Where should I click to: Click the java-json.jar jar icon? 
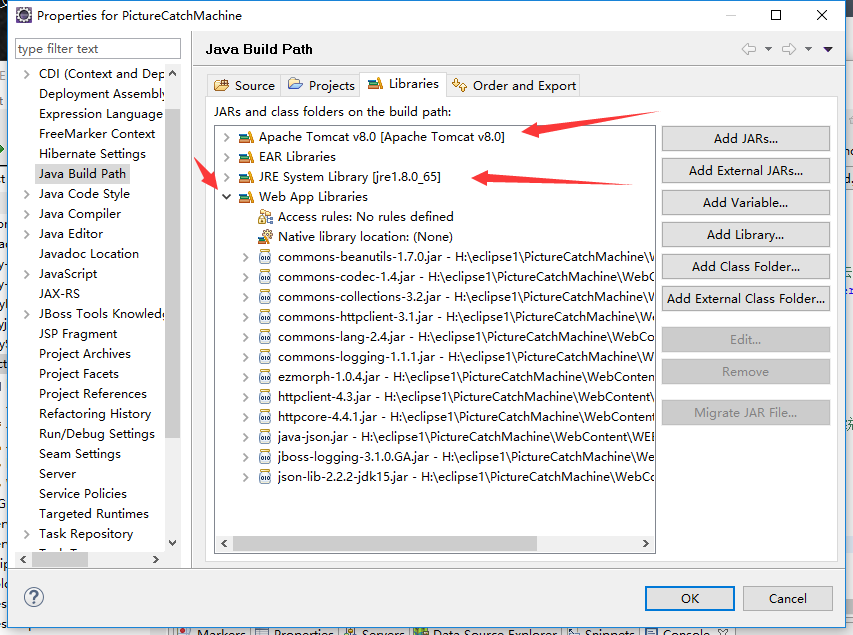tap(265, 437)
